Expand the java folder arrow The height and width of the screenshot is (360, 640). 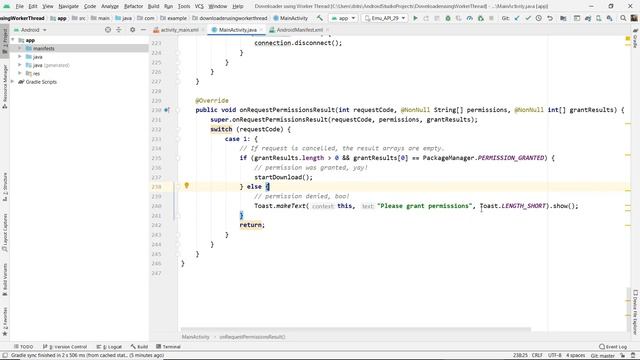click(20, 57)
